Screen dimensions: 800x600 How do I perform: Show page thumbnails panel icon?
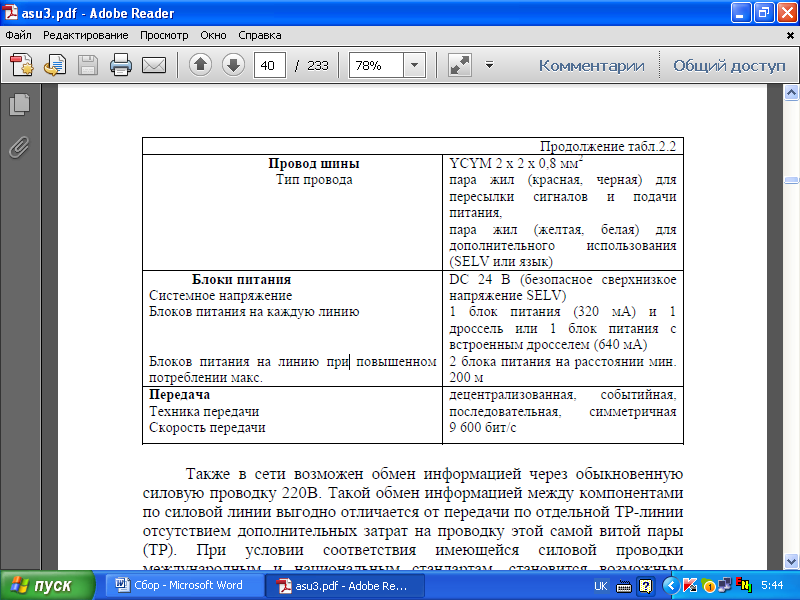coord(19,105)
